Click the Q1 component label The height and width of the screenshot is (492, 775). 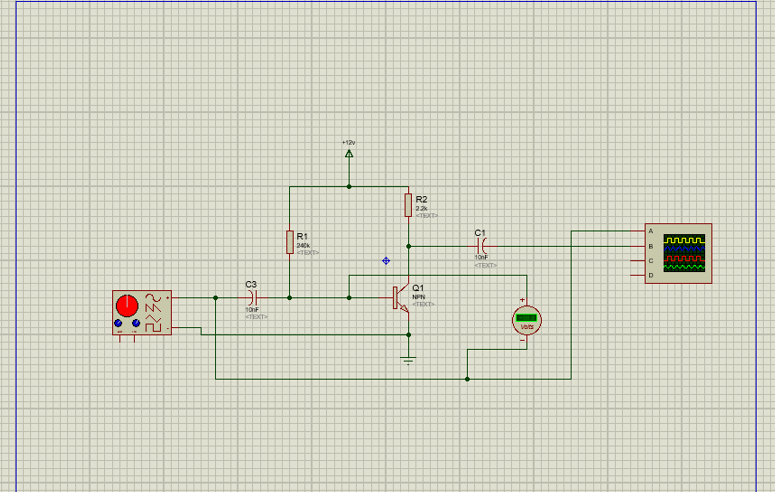click(x=418, y=288)
